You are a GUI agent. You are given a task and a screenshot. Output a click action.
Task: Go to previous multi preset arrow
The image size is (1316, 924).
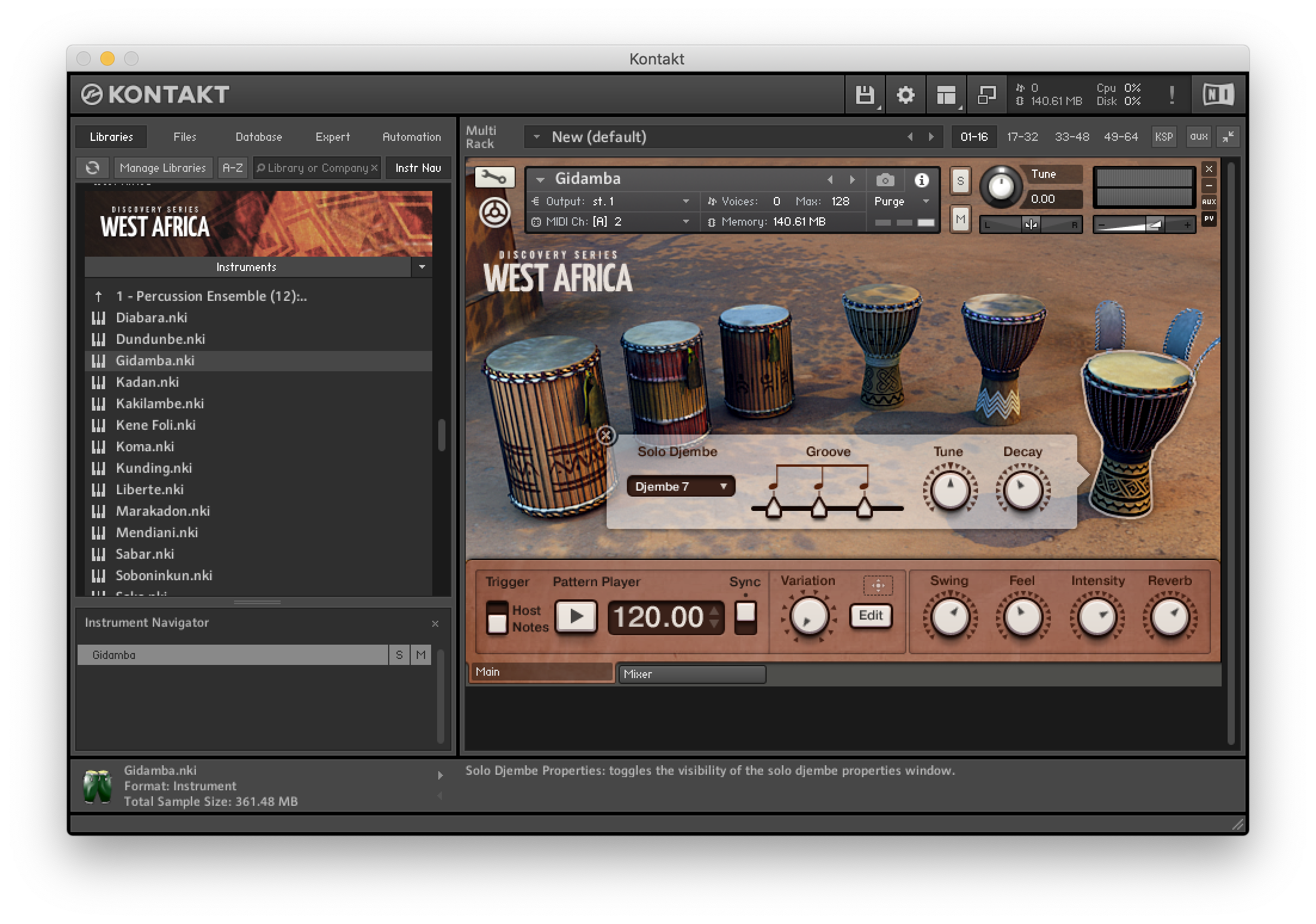pos(910,137)
